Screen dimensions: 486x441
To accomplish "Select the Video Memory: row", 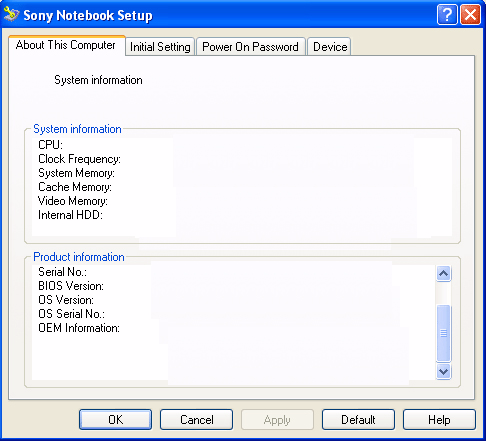I will (73, 201).
